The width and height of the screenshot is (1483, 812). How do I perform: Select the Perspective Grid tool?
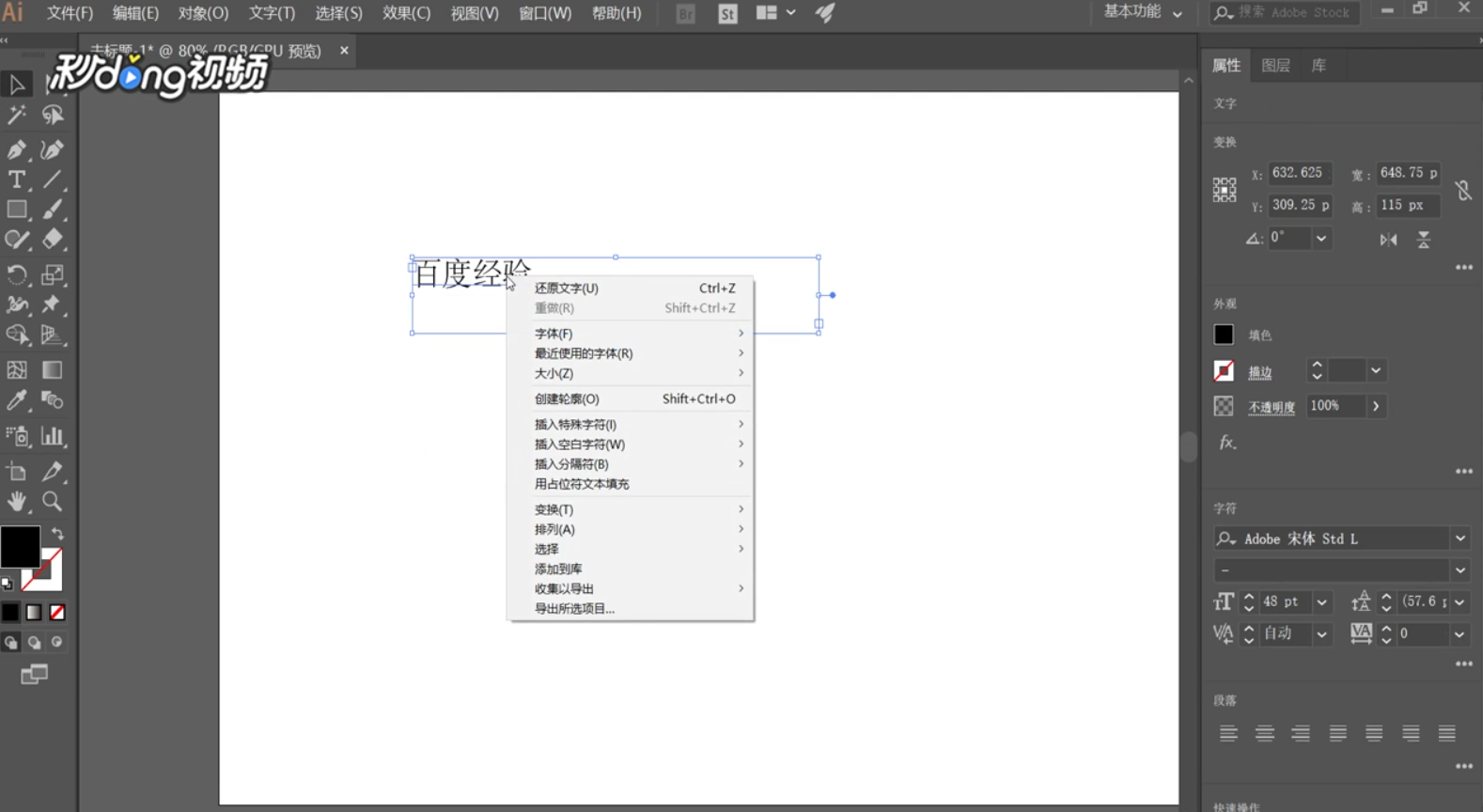(53, 335)
